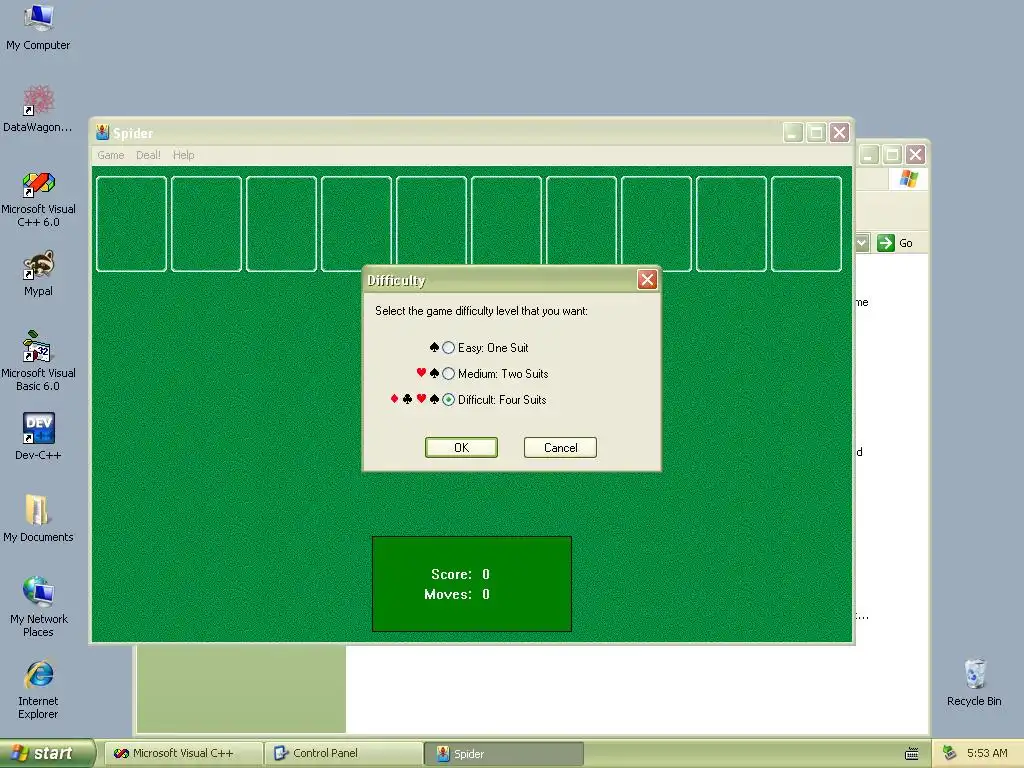The image size is (1024, 768).
Task: Close the Difficulty dialog with the red X
Action: point(647,280)
